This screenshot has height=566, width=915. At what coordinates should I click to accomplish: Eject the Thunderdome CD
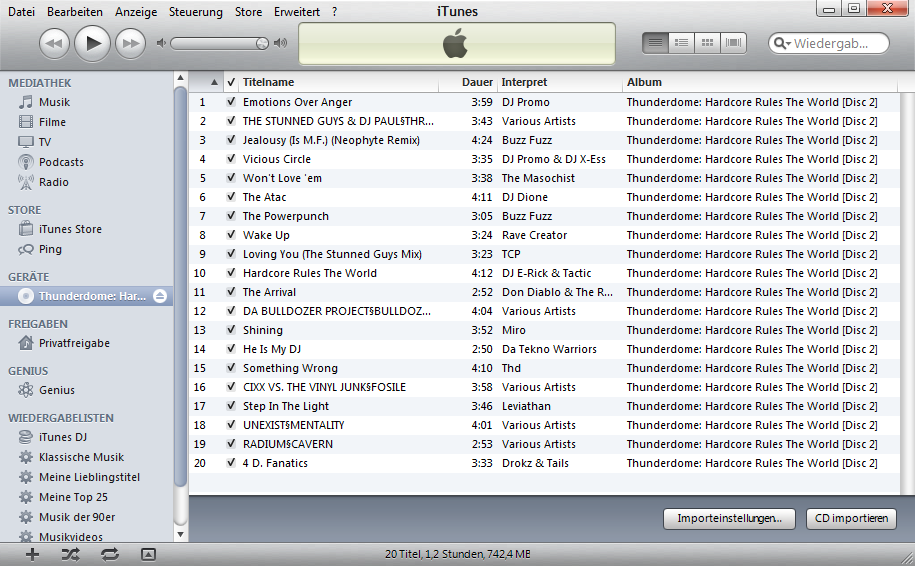pyautogui.click(x=159, y=296)
